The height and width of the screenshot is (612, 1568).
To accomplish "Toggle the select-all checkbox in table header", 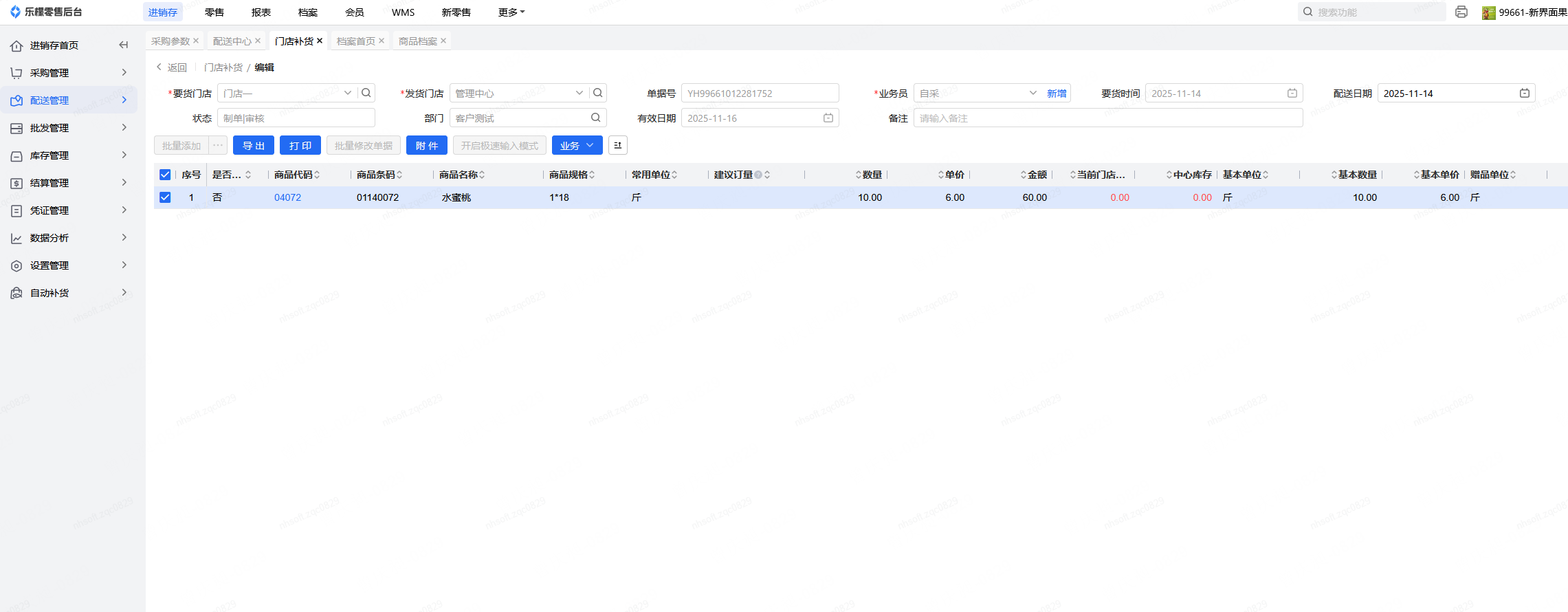I will (x=165, y=175).
